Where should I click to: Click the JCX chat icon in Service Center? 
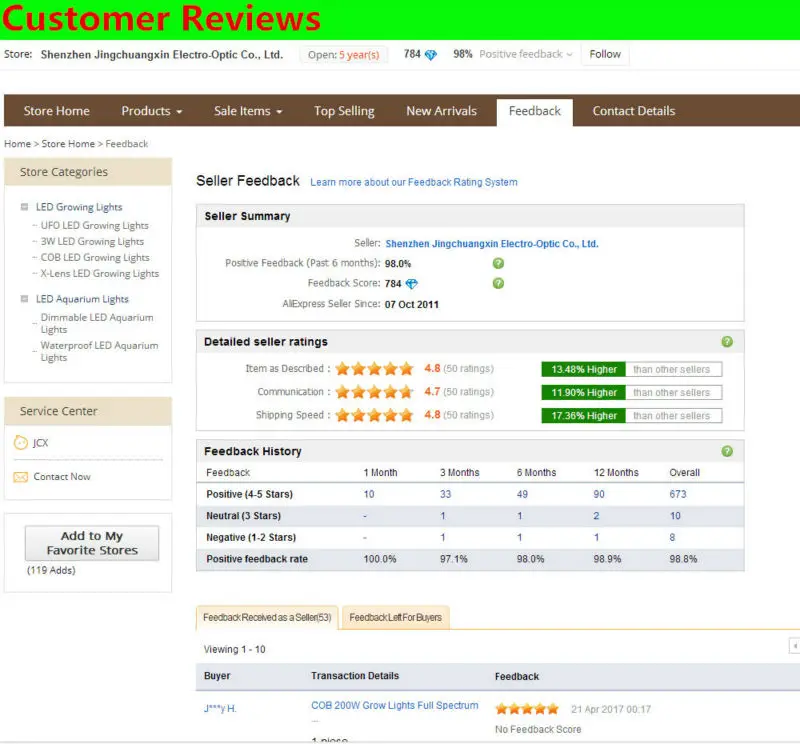point(20,442)
